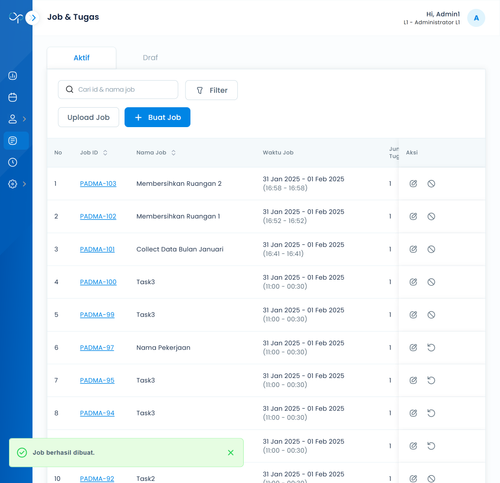The image size is (500, 483).
Task: Dismiss the 'Job berhasil dibuat' notification
Action: pos(230,453)
